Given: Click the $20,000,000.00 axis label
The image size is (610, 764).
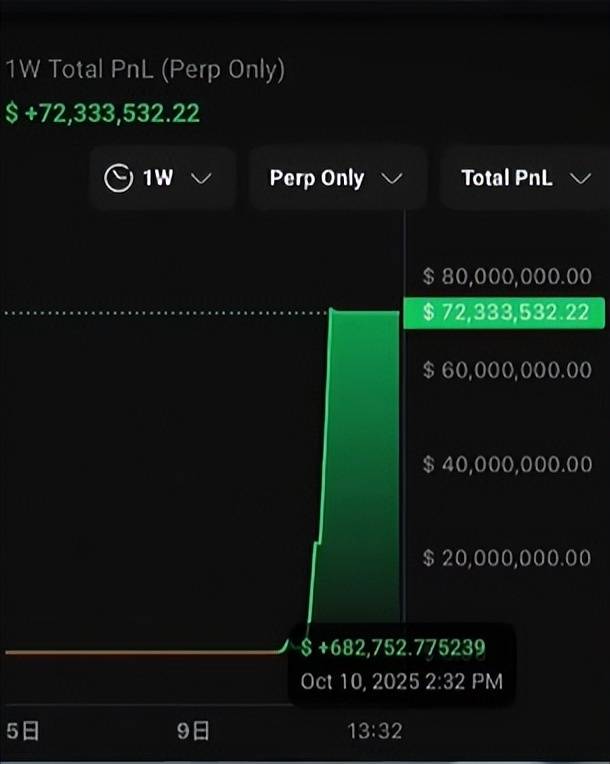Looking at the screenshot, I should (x=508, y=557).
